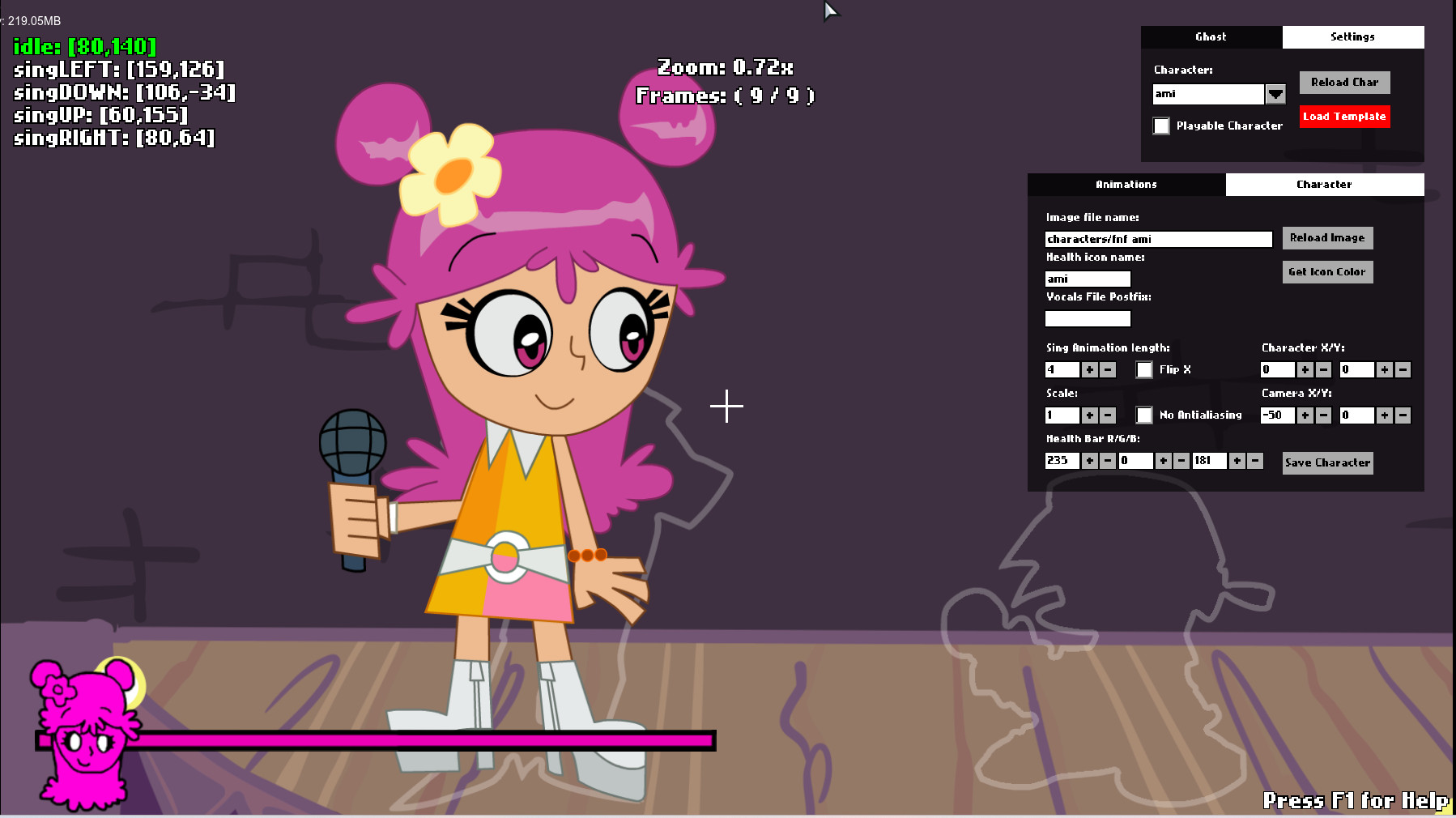Switch to the Settings tab
The image size is (1456, 818).
click(1352, 37)
